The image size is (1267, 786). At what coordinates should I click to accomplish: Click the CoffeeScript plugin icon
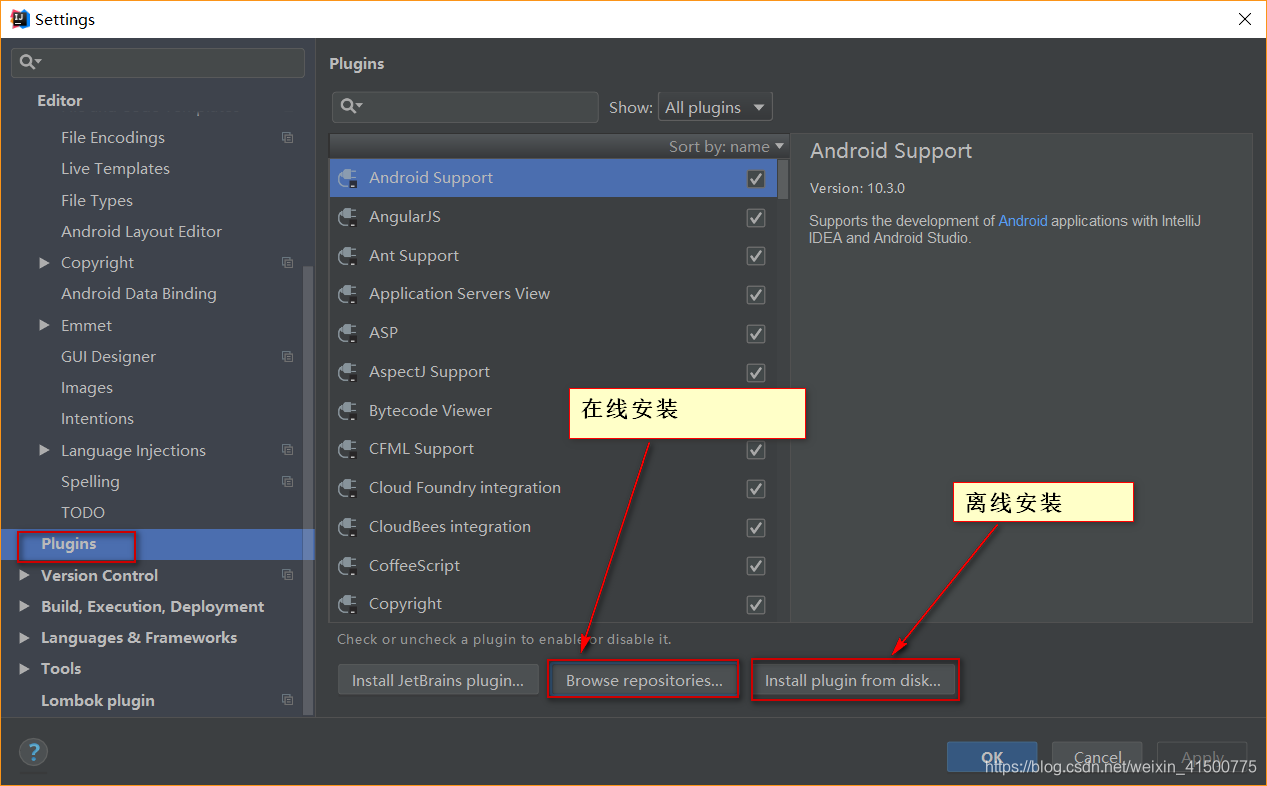point(348,566)
